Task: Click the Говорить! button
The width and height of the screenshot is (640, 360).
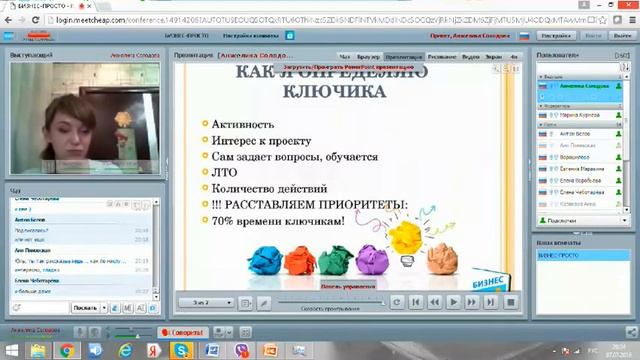Action: pos(183,333)
